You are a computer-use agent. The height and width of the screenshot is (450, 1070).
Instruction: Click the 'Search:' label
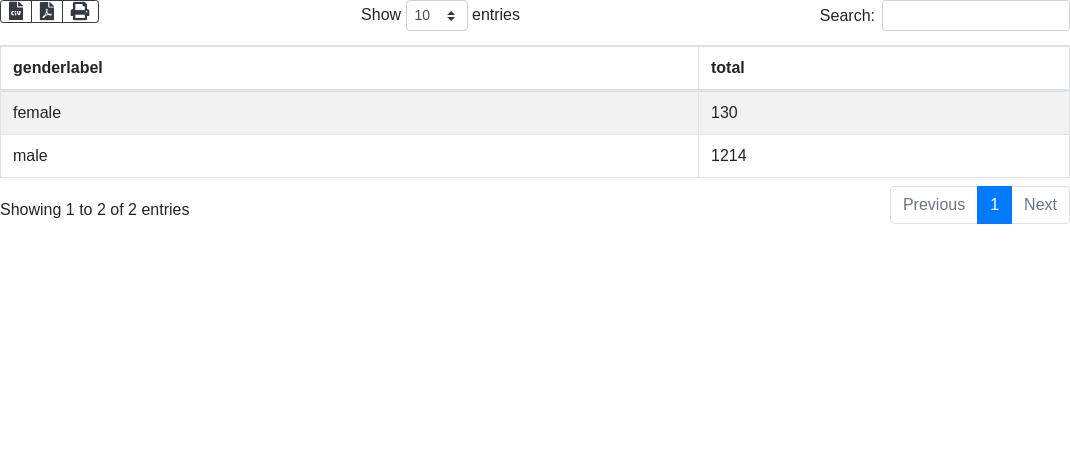[847, 16]
